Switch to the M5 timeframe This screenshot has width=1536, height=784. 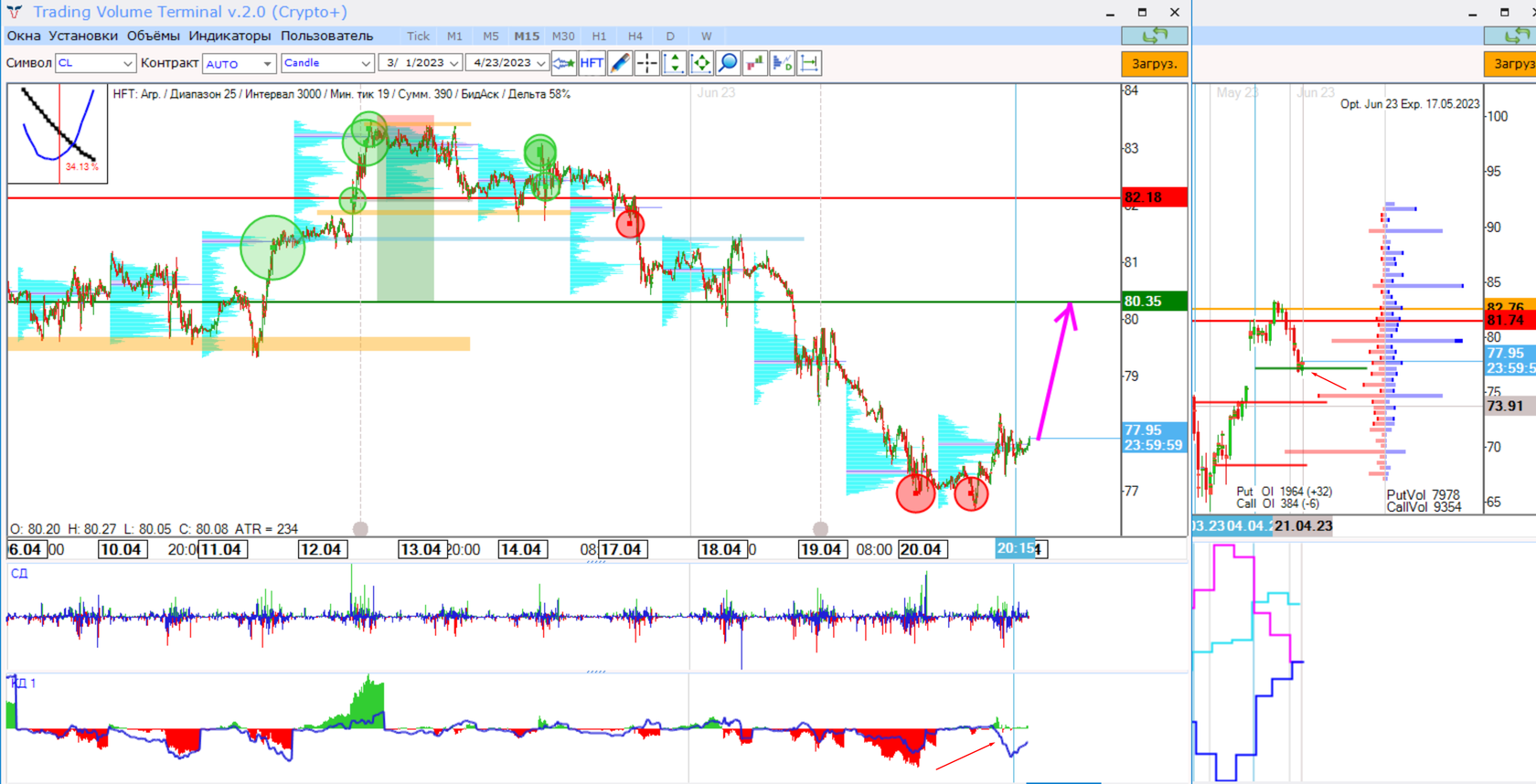[x=491, y=36]
